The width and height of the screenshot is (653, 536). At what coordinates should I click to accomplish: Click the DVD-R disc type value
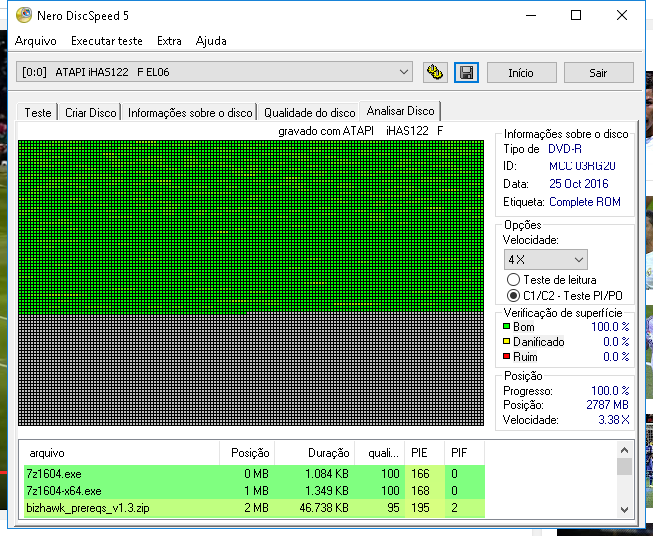[565, 149]
